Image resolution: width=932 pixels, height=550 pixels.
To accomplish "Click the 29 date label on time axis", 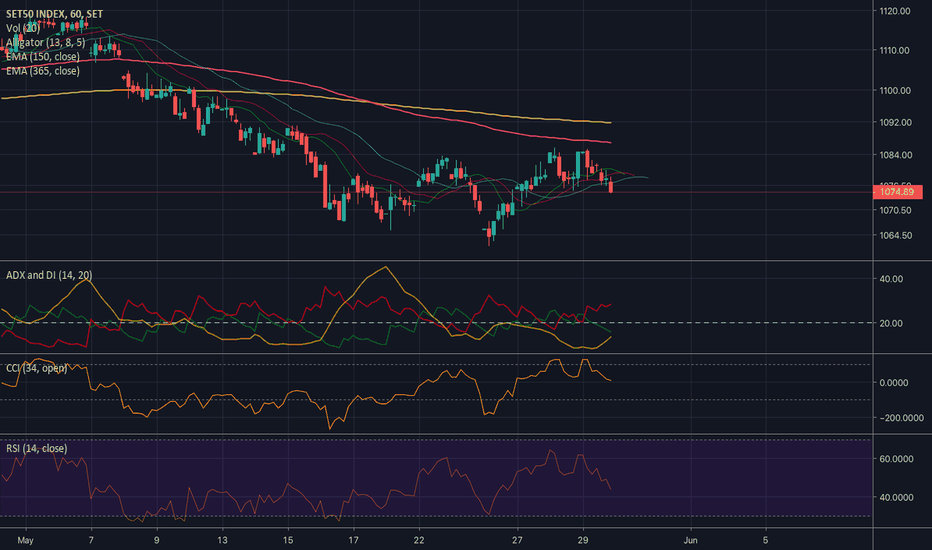I will pyautogui.click(x=583, y=540).
